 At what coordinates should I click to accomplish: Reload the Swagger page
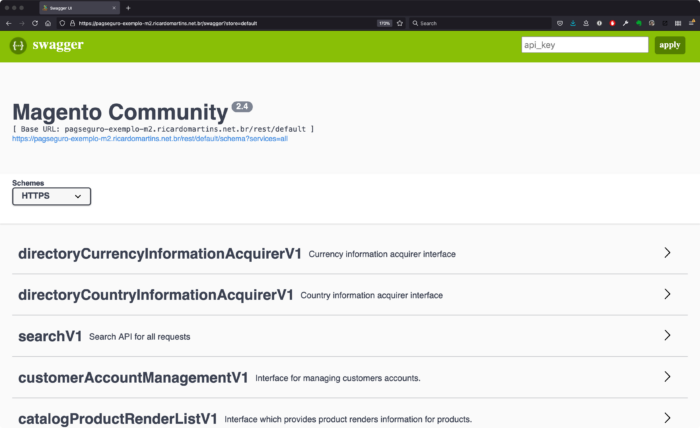click(35, 23)
